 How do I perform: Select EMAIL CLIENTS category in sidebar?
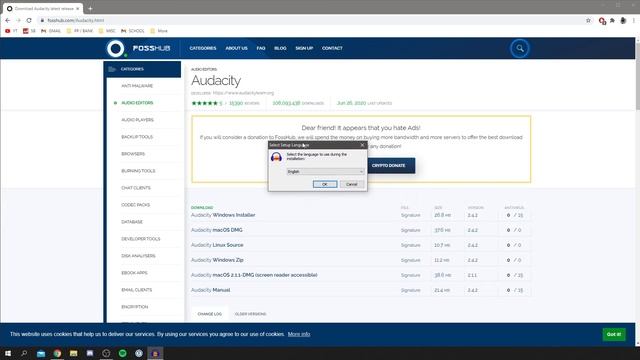point(137,290)
